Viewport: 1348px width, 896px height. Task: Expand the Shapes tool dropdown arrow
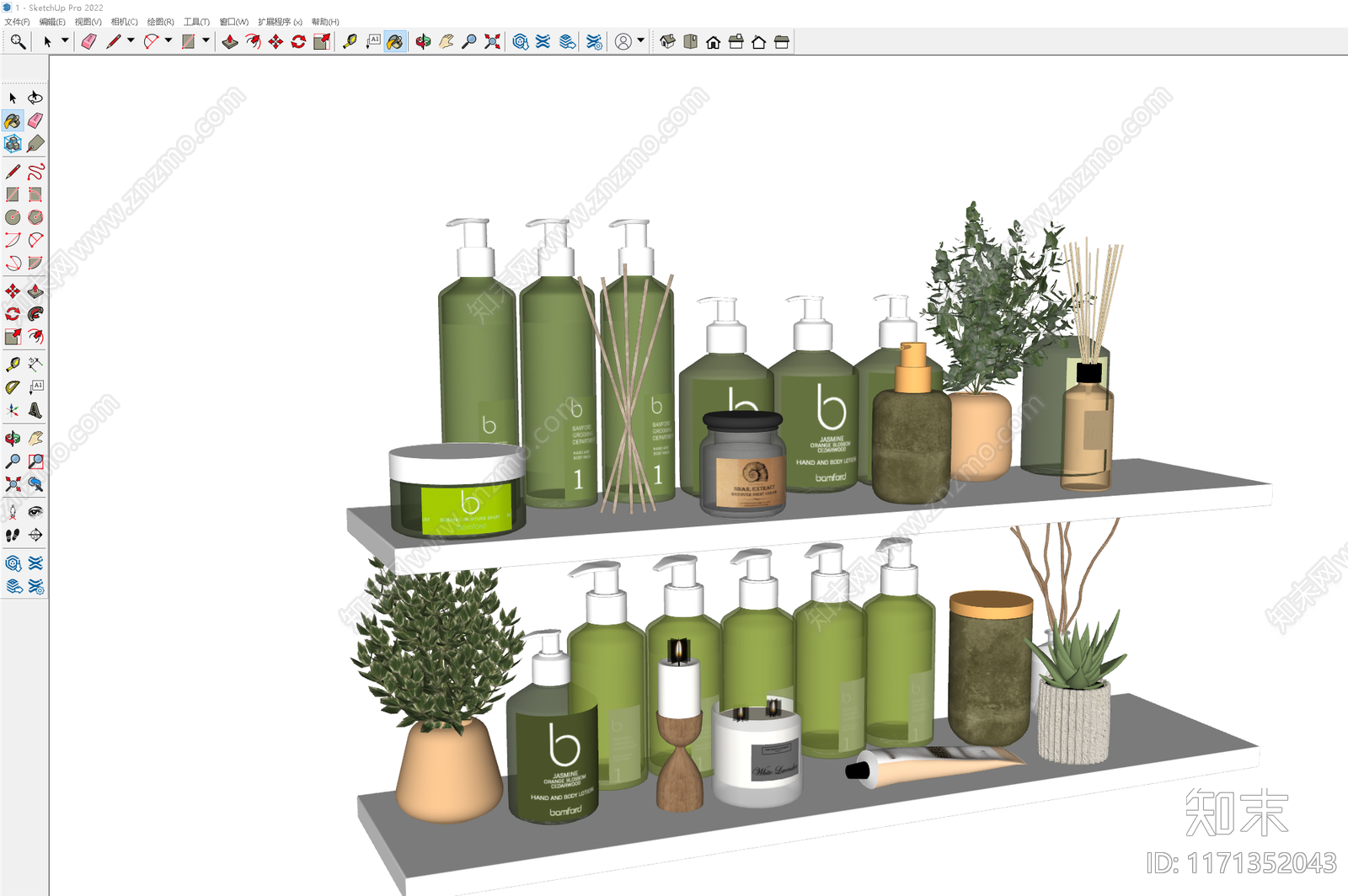click(x=206, y=40)
